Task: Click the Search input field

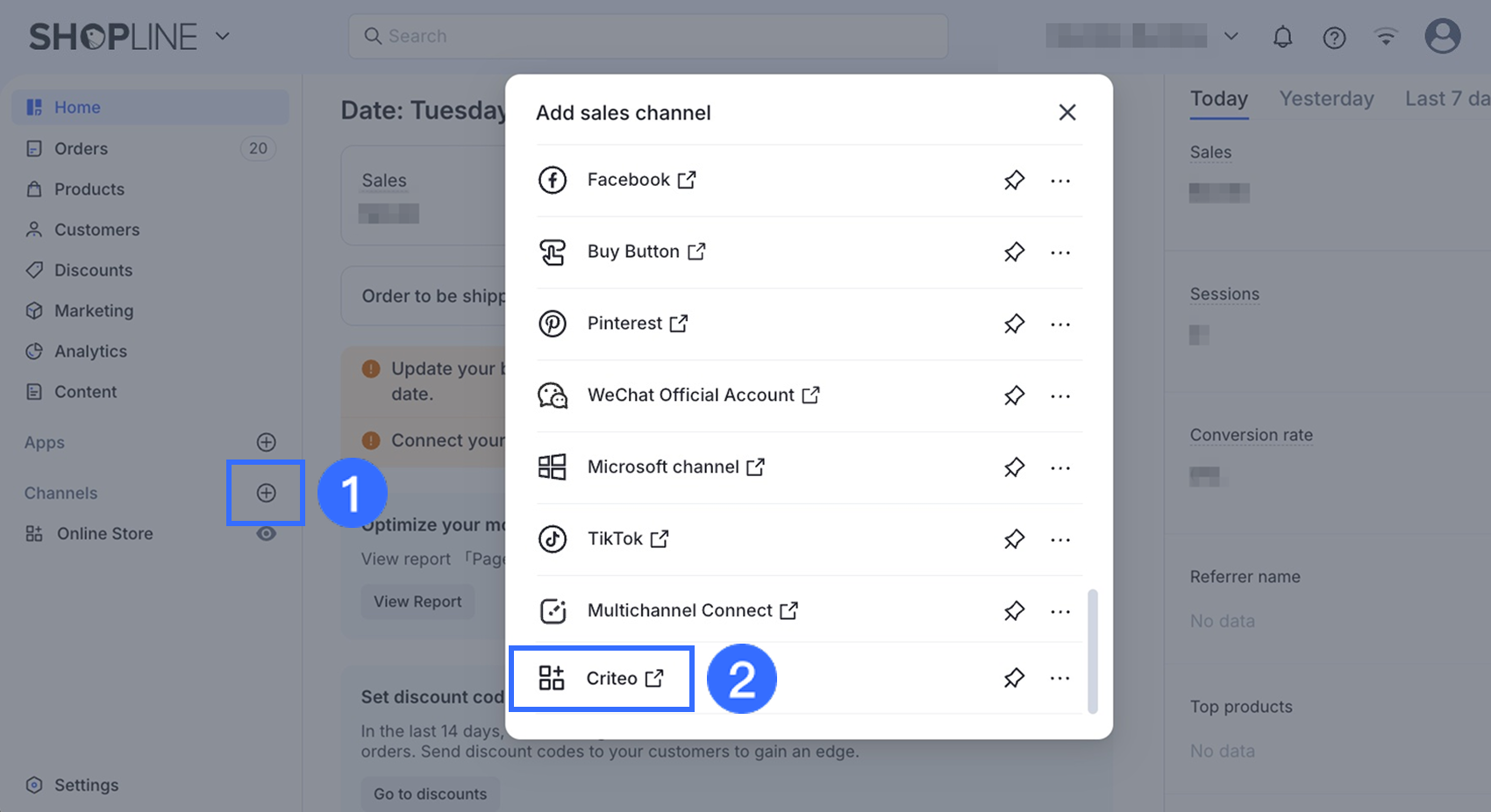Action: click(647, 36)
